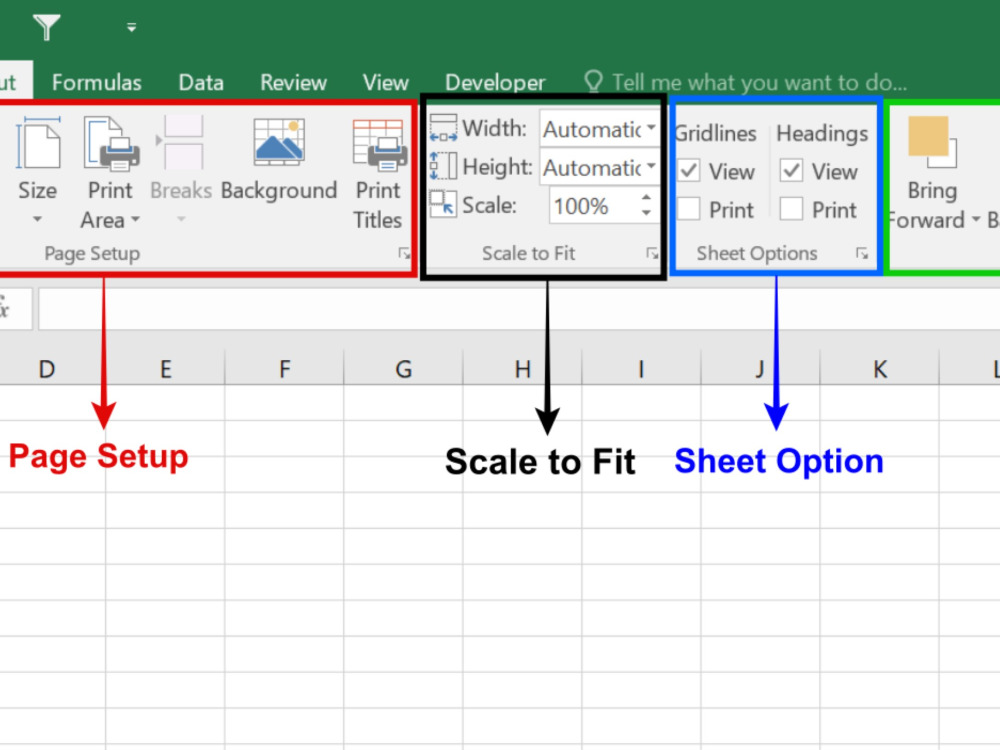Open the Page Setup dialog launcher
The height and width of the screenshot is (750, 1000).
405,255
